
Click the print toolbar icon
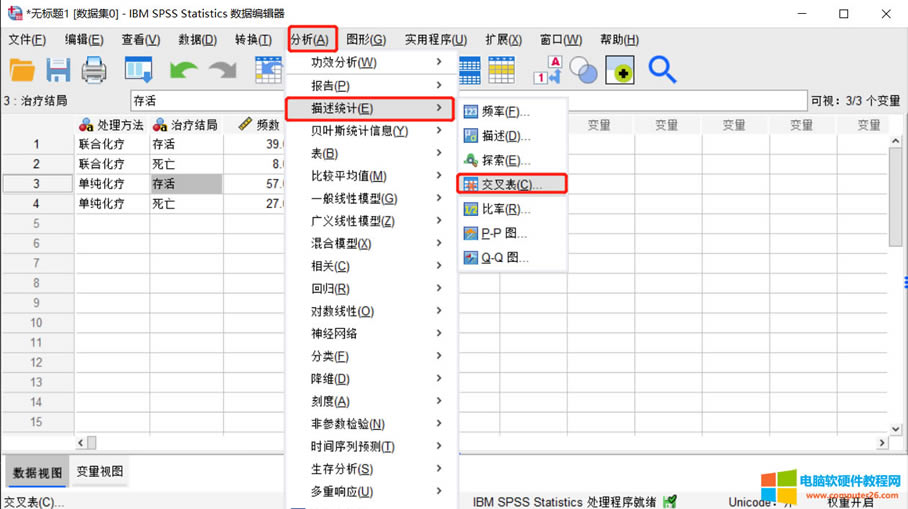[x=94, y=69]
